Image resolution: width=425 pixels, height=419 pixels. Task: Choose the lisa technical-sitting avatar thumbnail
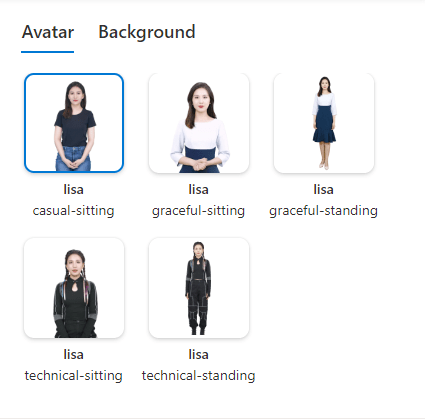click(x=74, y=288)
